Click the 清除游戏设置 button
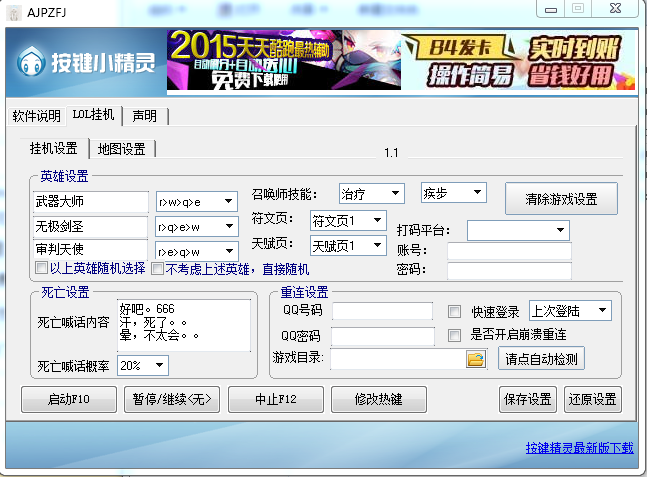Screen dimensions: 647x477 (x=561, y=198)
